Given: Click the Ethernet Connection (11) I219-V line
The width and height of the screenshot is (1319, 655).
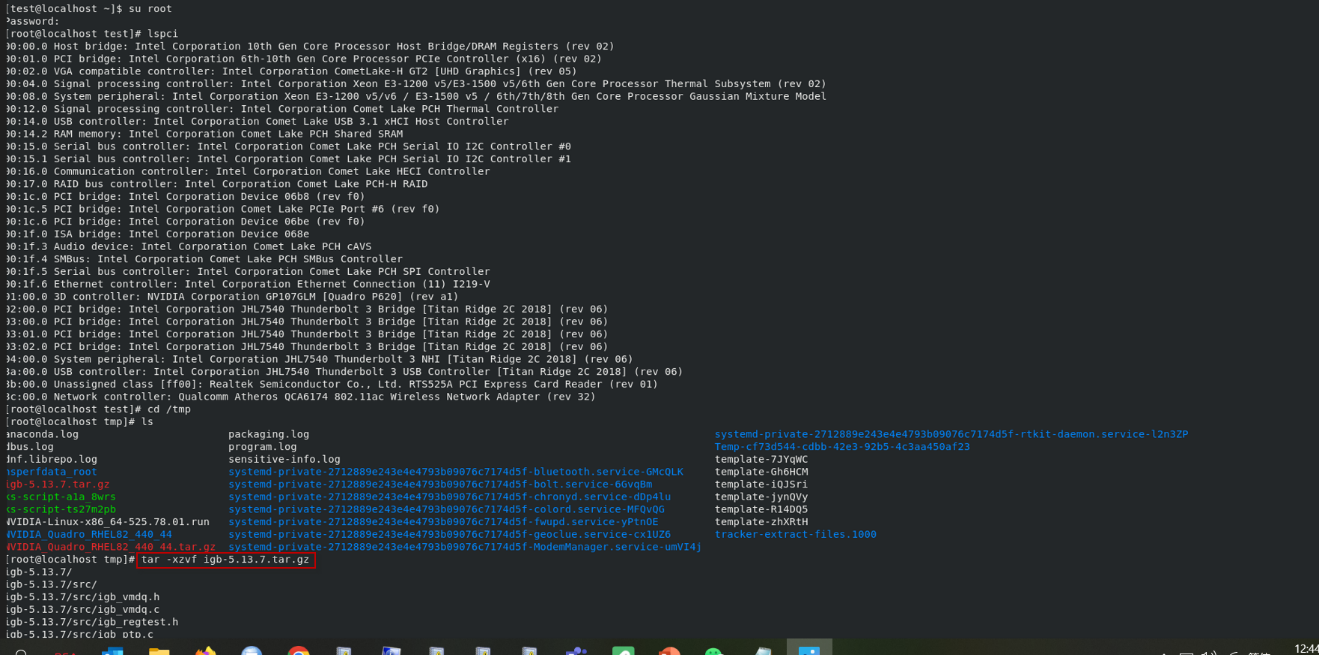Looking at the screenshot, I should (x=247, y=284).
